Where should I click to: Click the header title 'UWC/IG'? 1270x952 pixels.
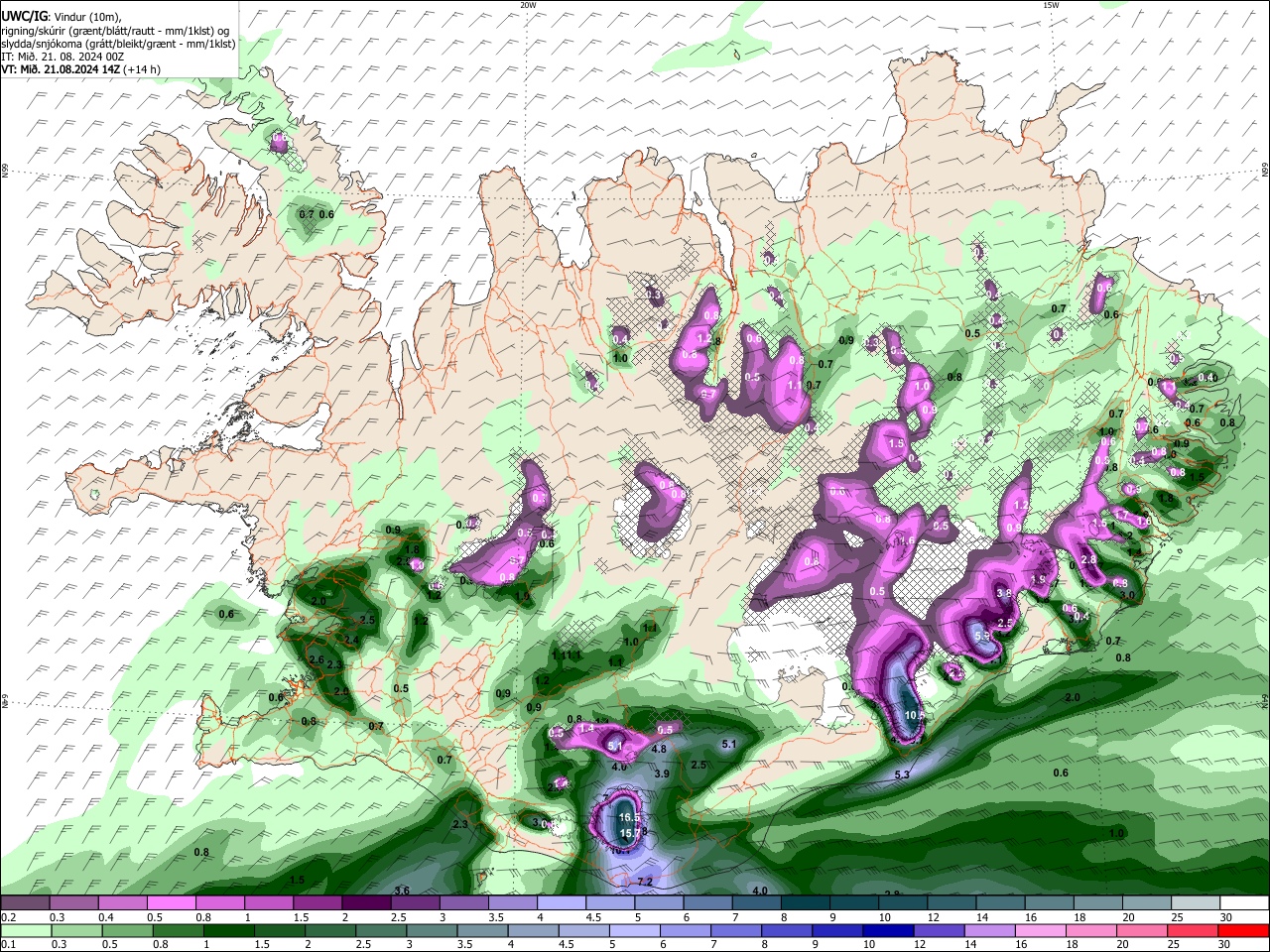[x=23, y=17]
